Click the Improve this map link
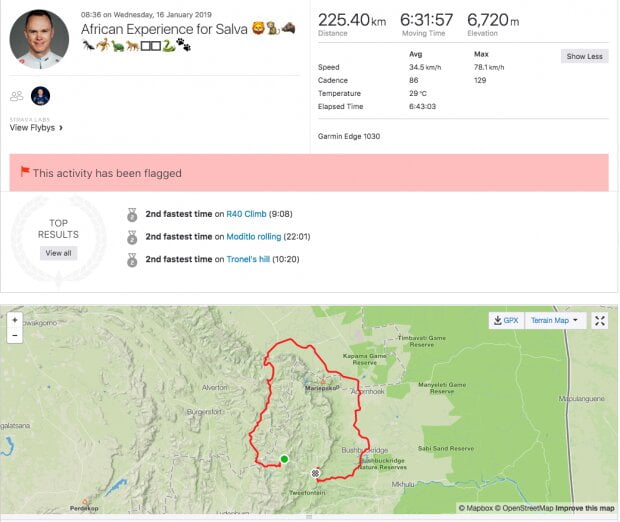Screen dimensions: 620x522 (584, 508)
